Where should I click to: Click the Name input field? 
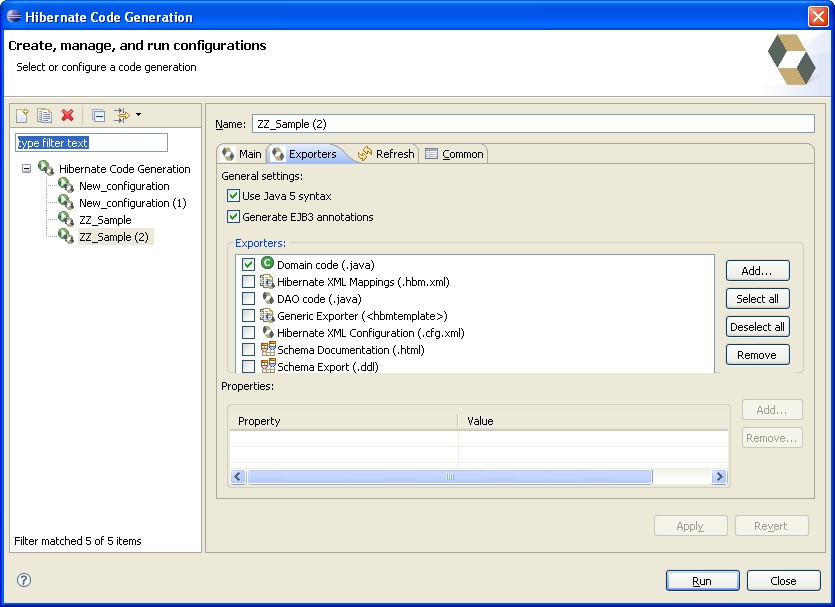coord(532,124)
